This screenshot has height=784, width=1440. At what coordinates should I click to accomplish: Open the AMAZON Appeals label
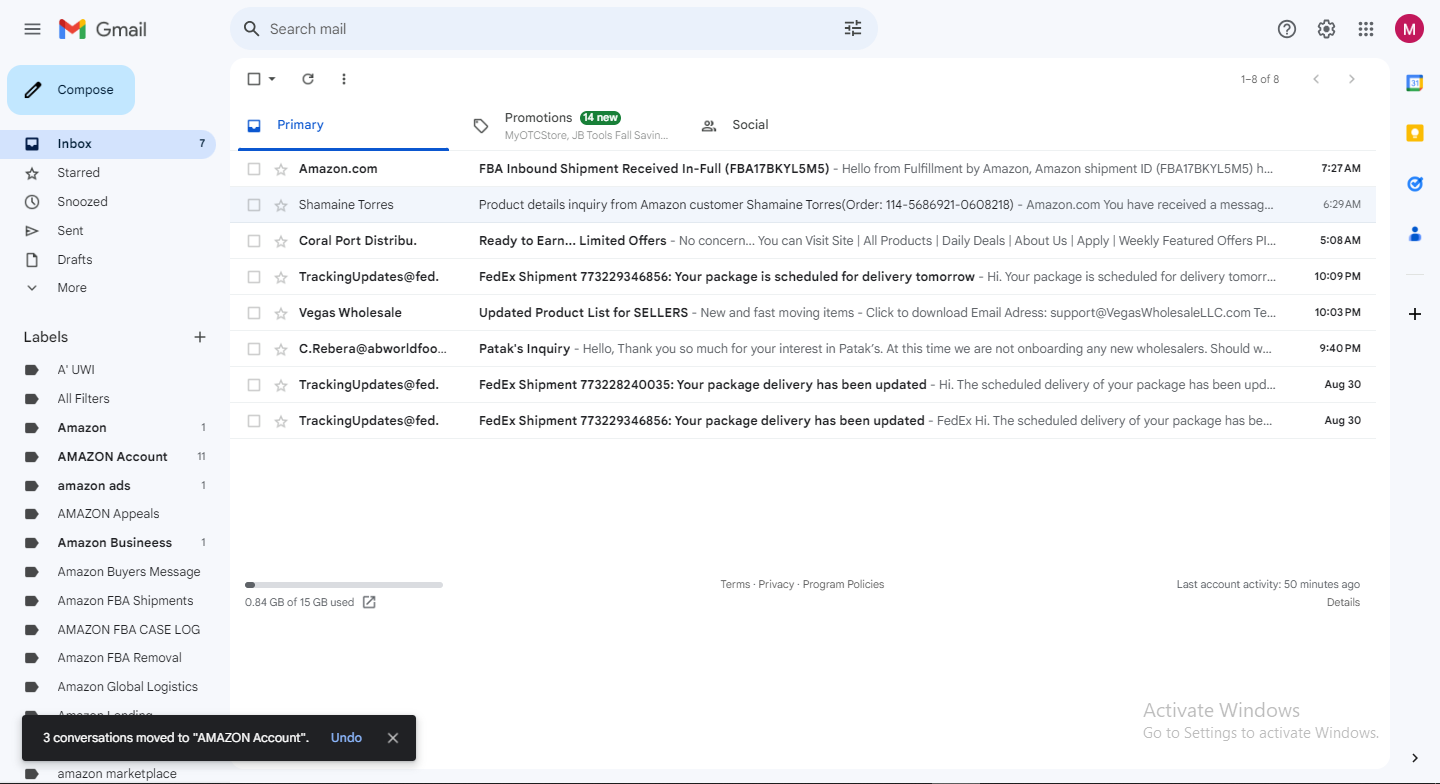pos(108,514)
